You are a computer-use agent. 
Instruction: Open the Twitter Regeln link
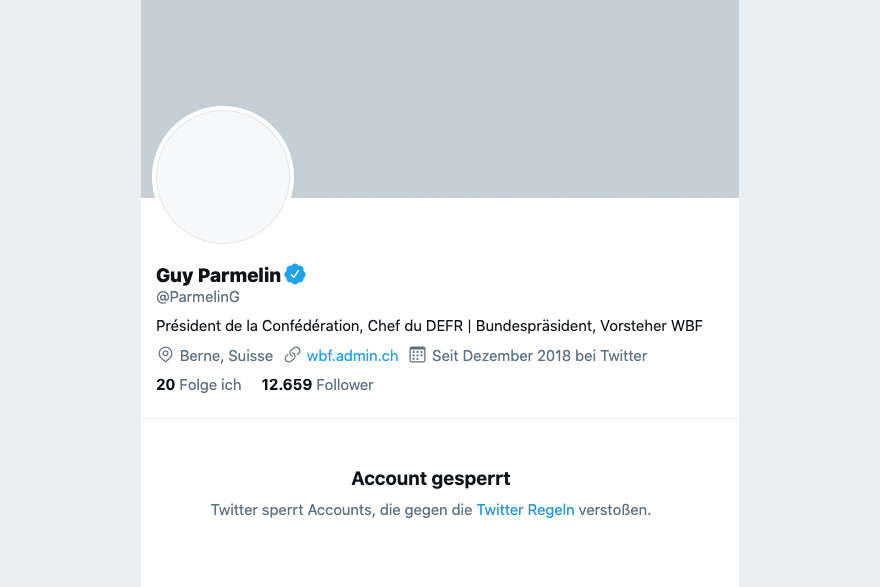point(525,510)
